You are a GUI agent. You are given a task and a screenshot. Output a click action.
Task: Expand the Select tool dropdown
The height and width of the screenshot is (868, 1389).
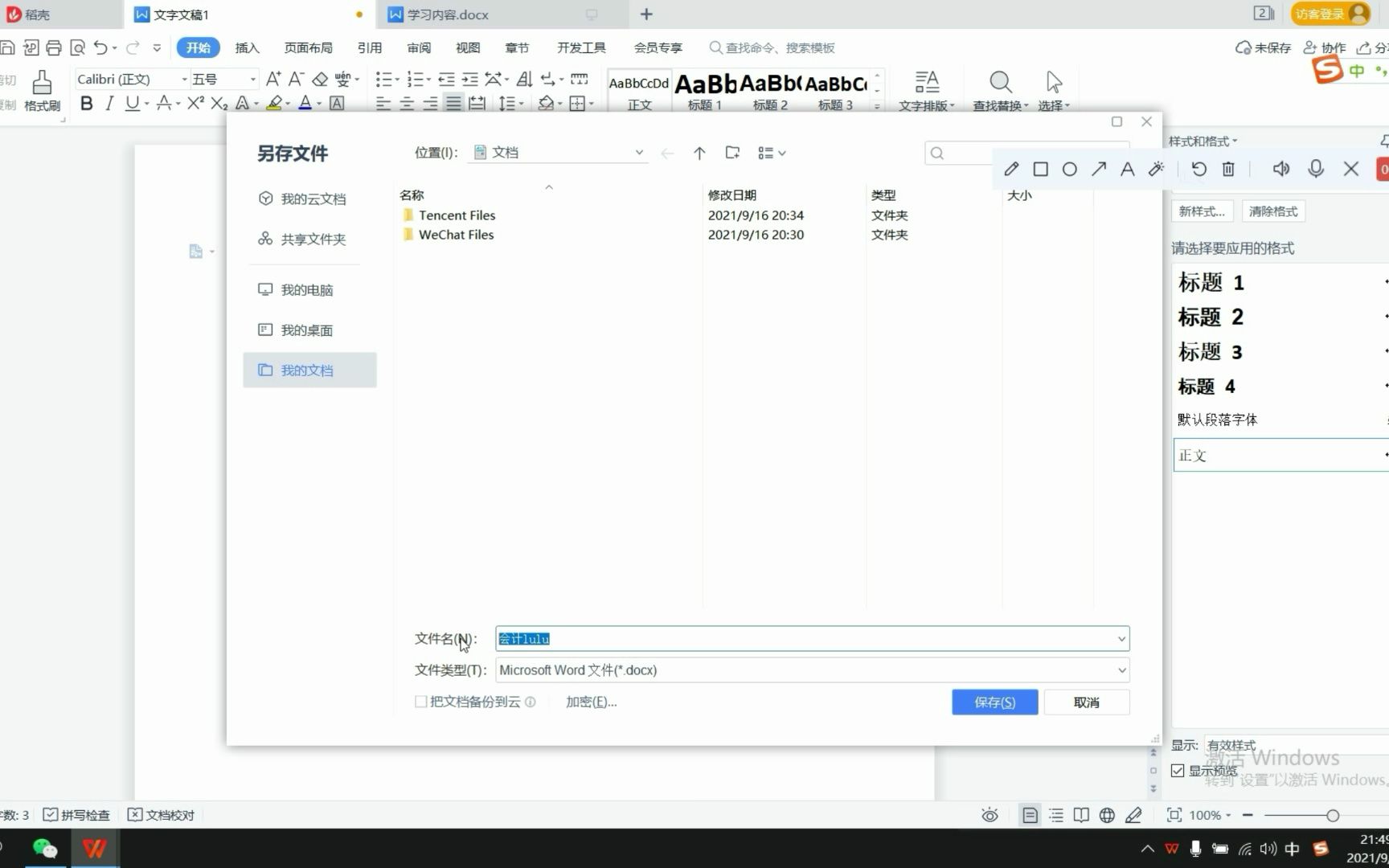click(x=1053, y=105)
